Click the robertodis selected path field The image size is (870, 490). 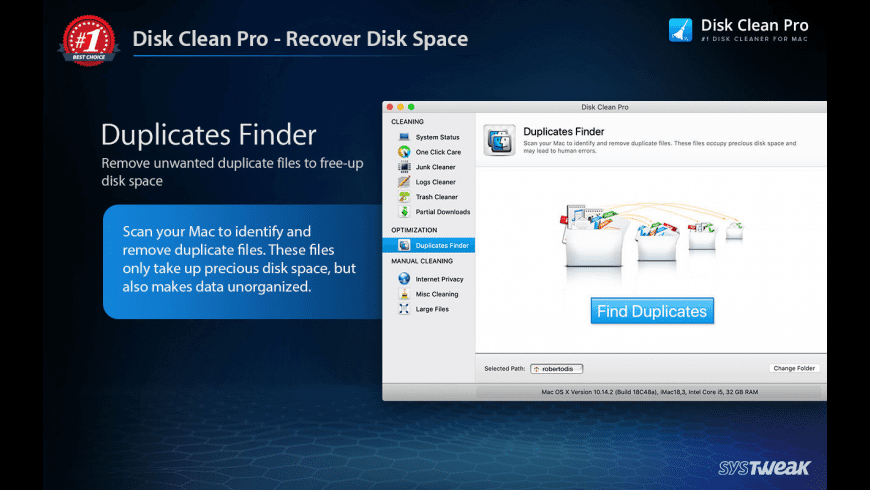557,368
